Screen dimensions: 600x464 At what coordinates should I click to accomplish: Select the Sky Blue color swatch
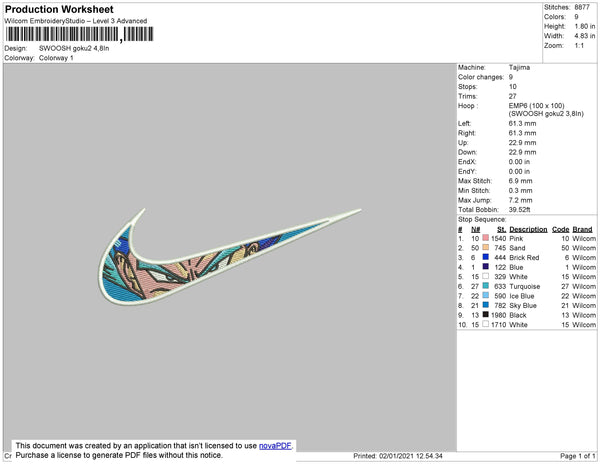(486, 305)
